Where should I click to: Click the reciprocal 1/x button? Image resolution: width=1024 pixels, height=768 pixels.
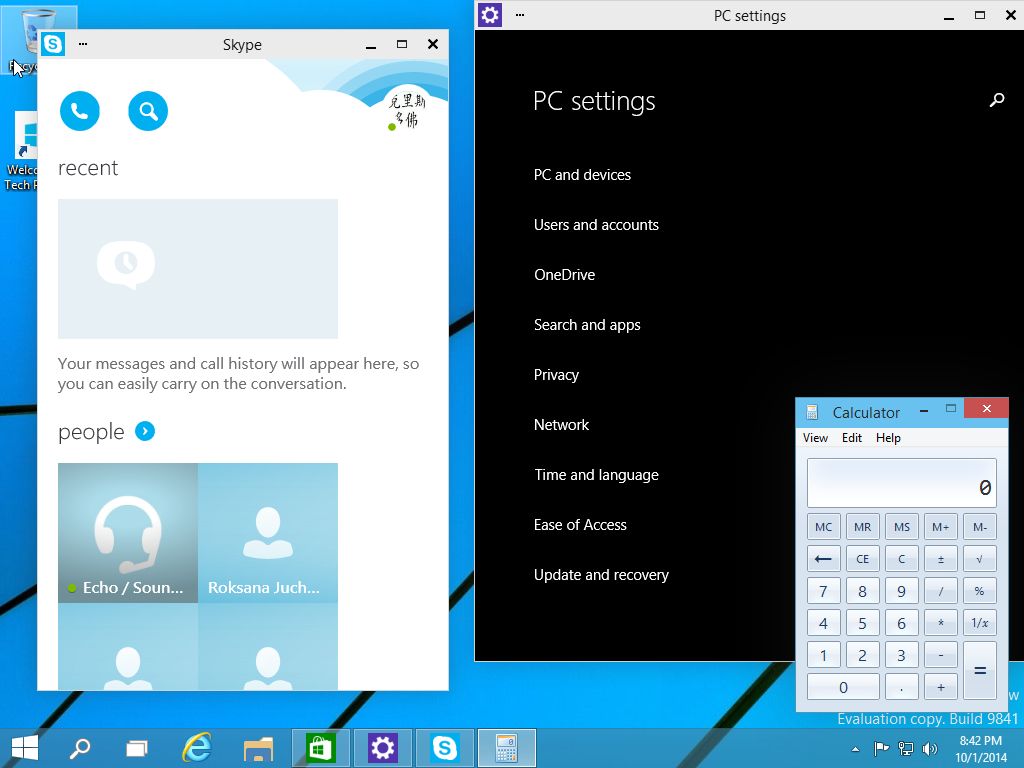coord(980,623)
